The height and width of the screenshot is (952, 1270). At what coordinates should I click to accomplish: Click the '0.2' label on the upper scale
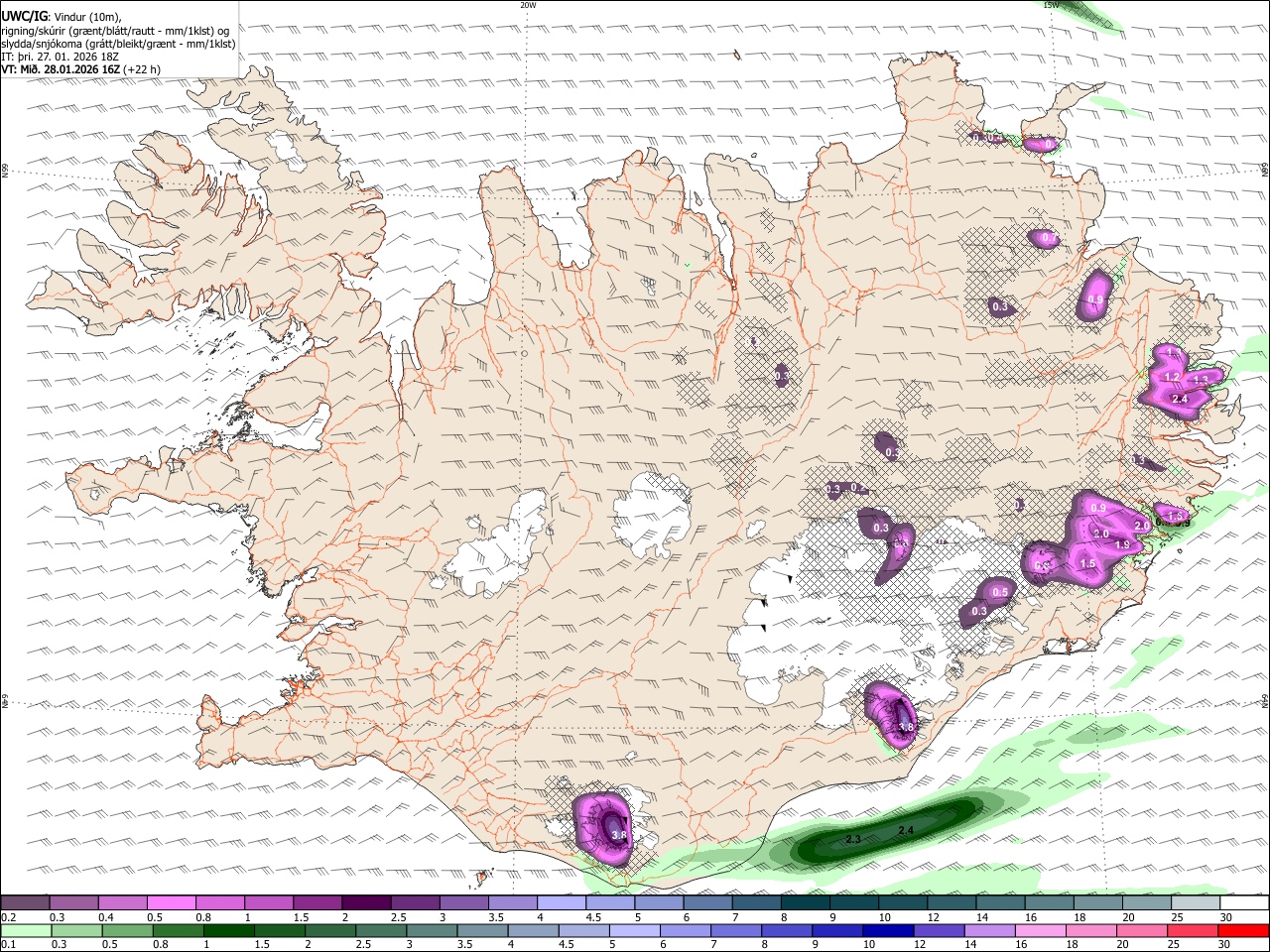[8, 917]
